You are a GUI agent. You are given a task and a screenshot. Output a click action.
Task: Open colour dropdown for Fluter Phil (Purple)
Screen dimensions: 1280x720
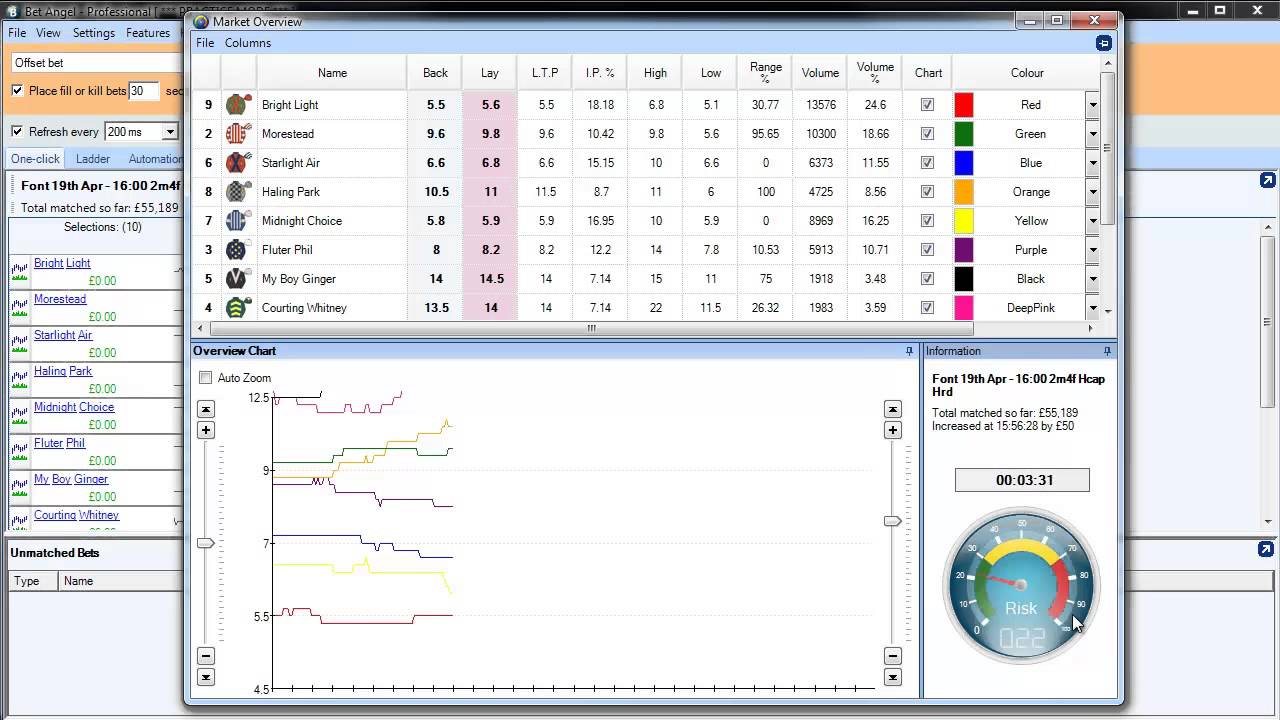click(x=1093, y=249)
